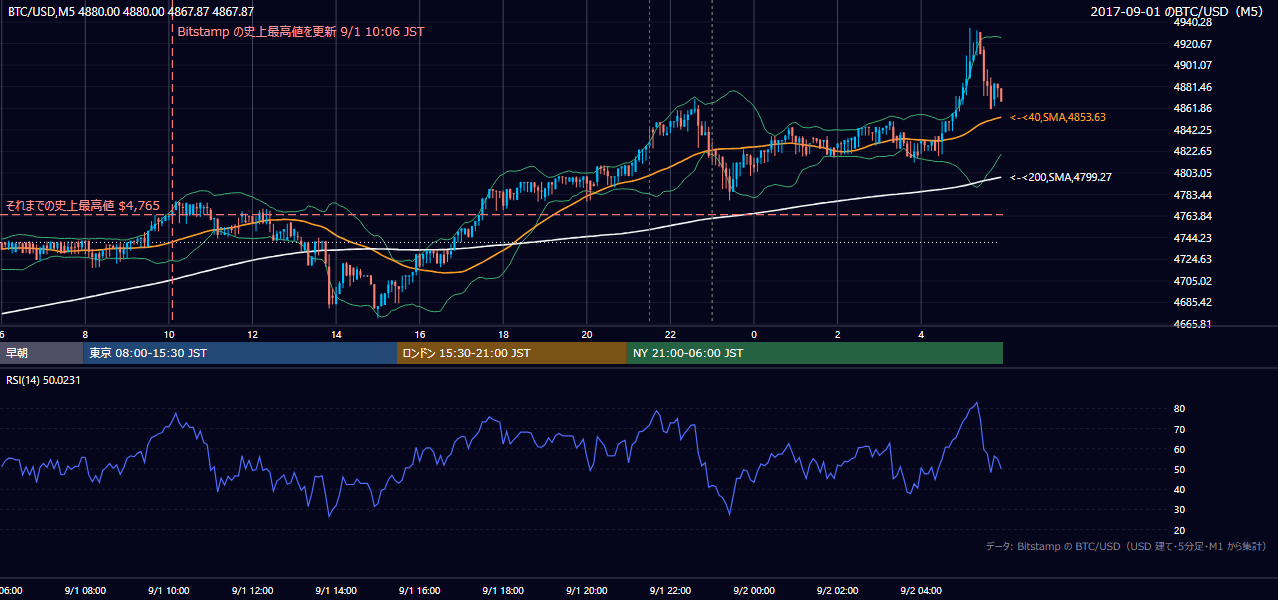Image resolution: width=1278 pixels, height=600 pixels.
Task: Select the 9/1 10:00 date label
Action: 168,591
